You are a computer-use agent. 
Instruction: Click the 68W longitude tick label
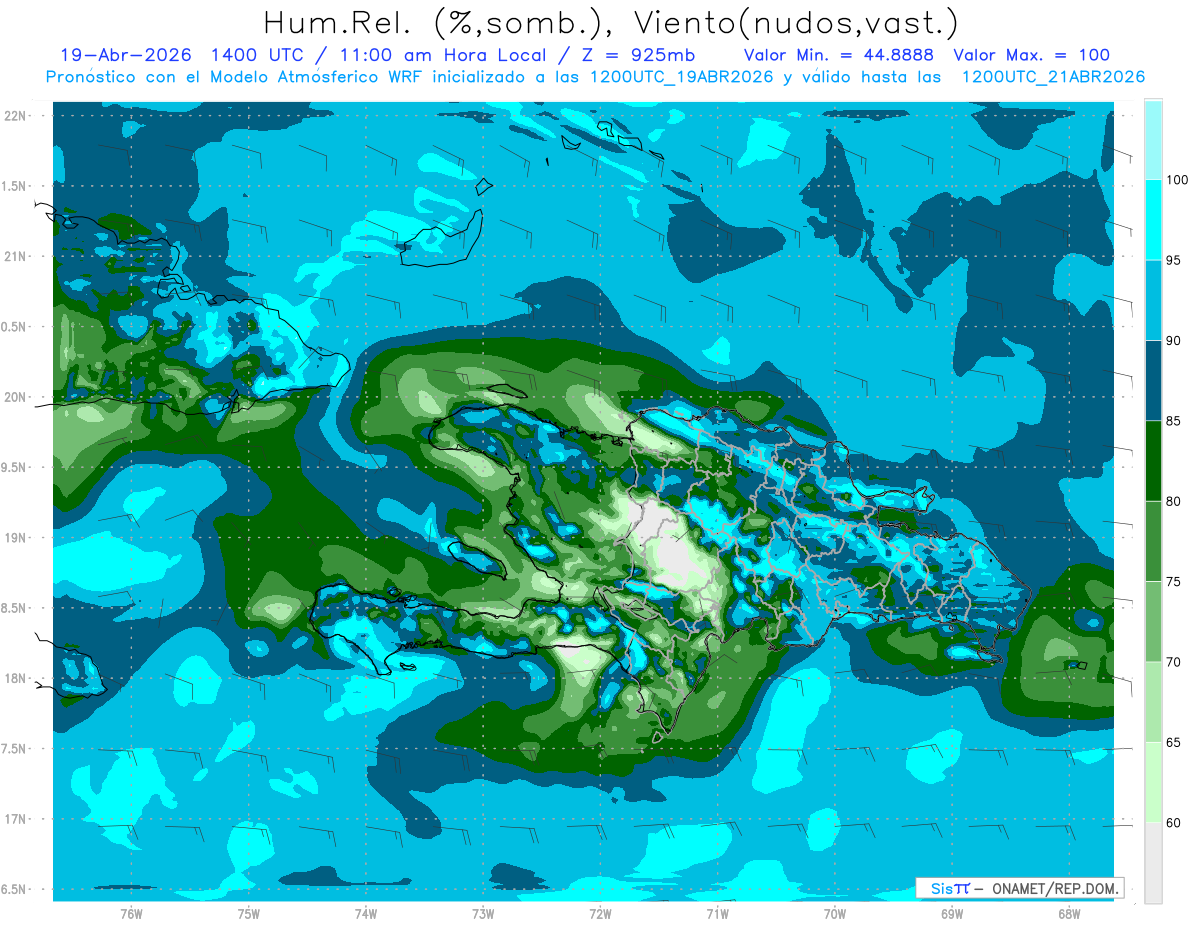click(x=1069, y=913)
